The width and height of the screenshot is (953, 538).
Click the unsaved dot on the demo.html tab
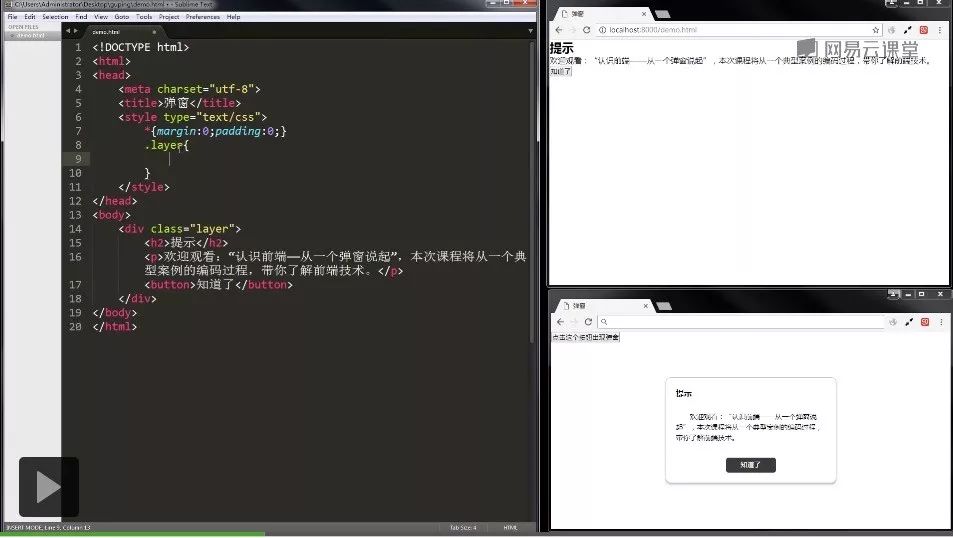tap(154, 32)
